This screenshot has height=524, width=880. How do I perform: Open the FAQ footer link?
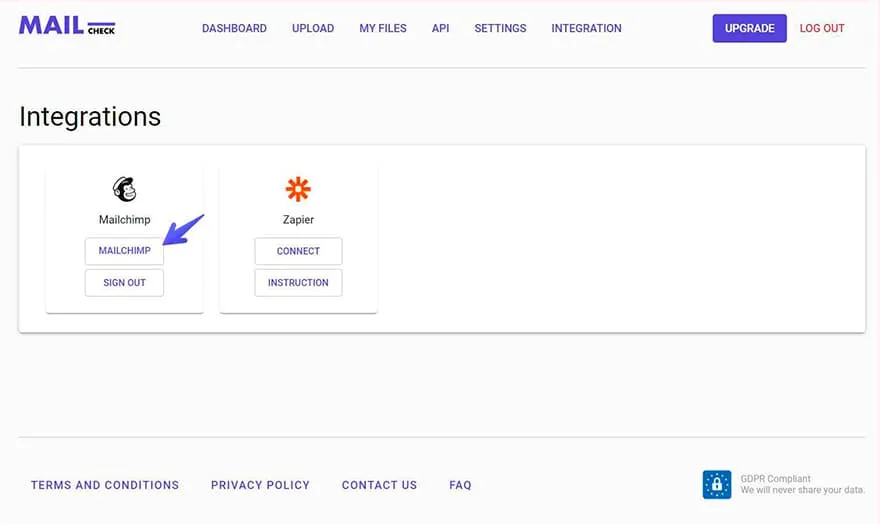460,485
